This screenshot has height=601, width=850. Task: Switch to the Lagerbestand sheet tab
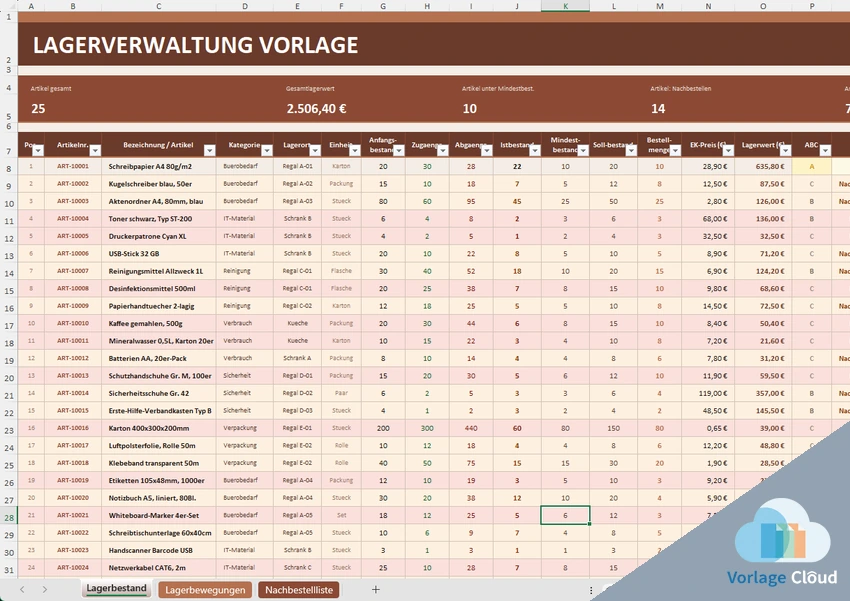[117, 589]
